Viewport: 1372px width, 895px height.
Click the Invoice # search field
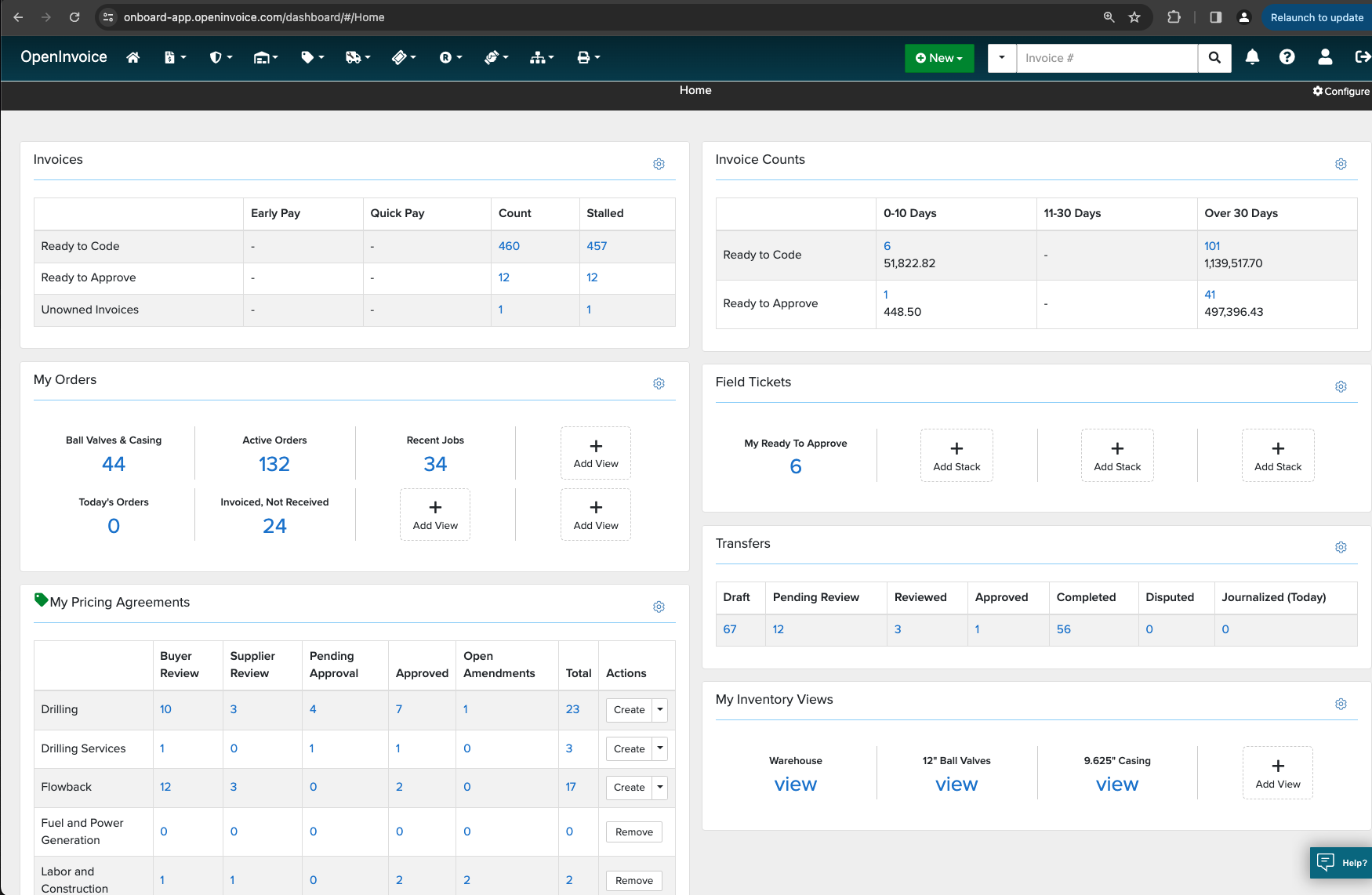tap(1106, 58)
